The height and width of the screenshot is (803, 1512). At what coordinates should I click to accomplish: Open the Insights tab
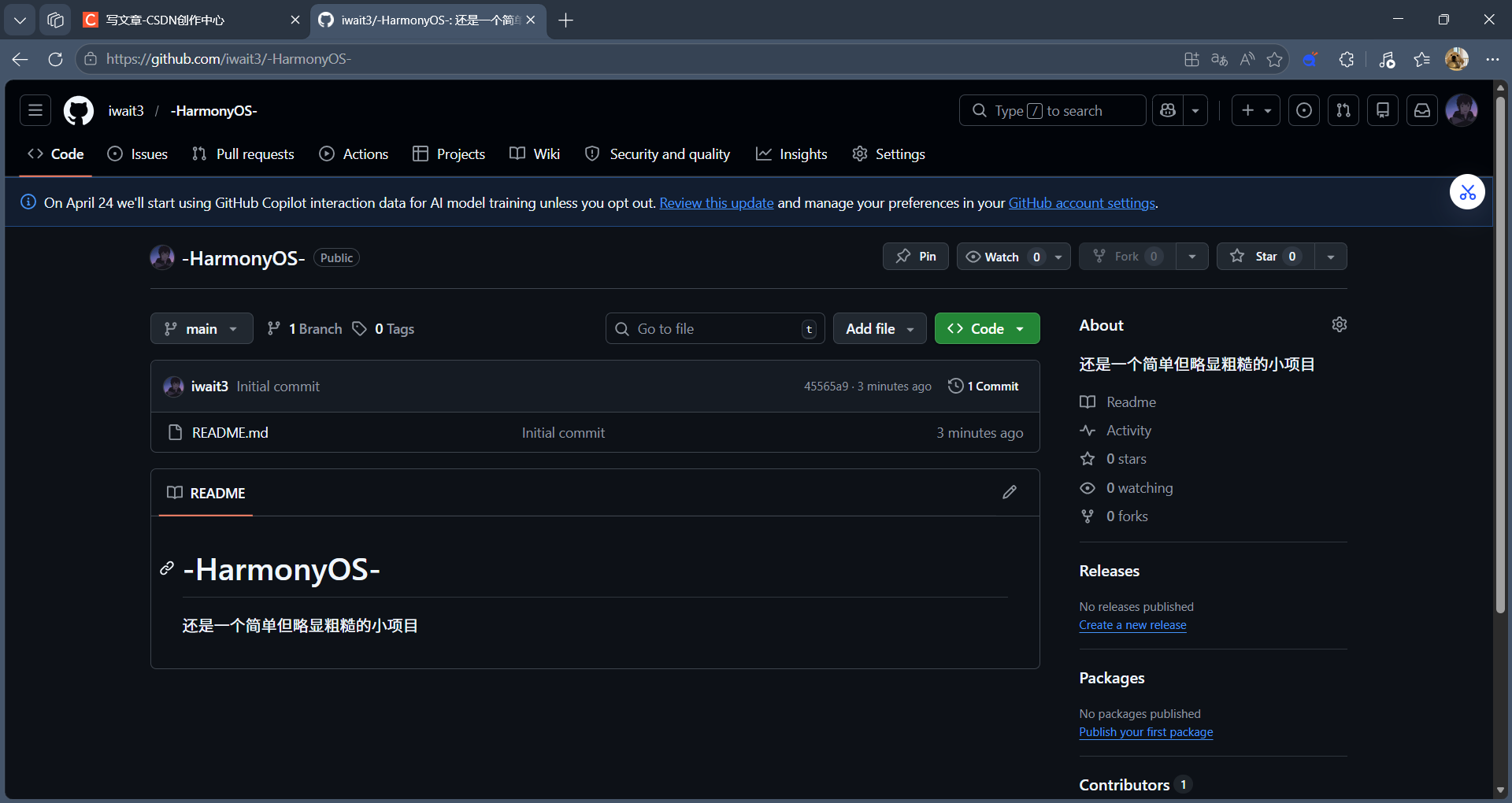pos(791,154)
